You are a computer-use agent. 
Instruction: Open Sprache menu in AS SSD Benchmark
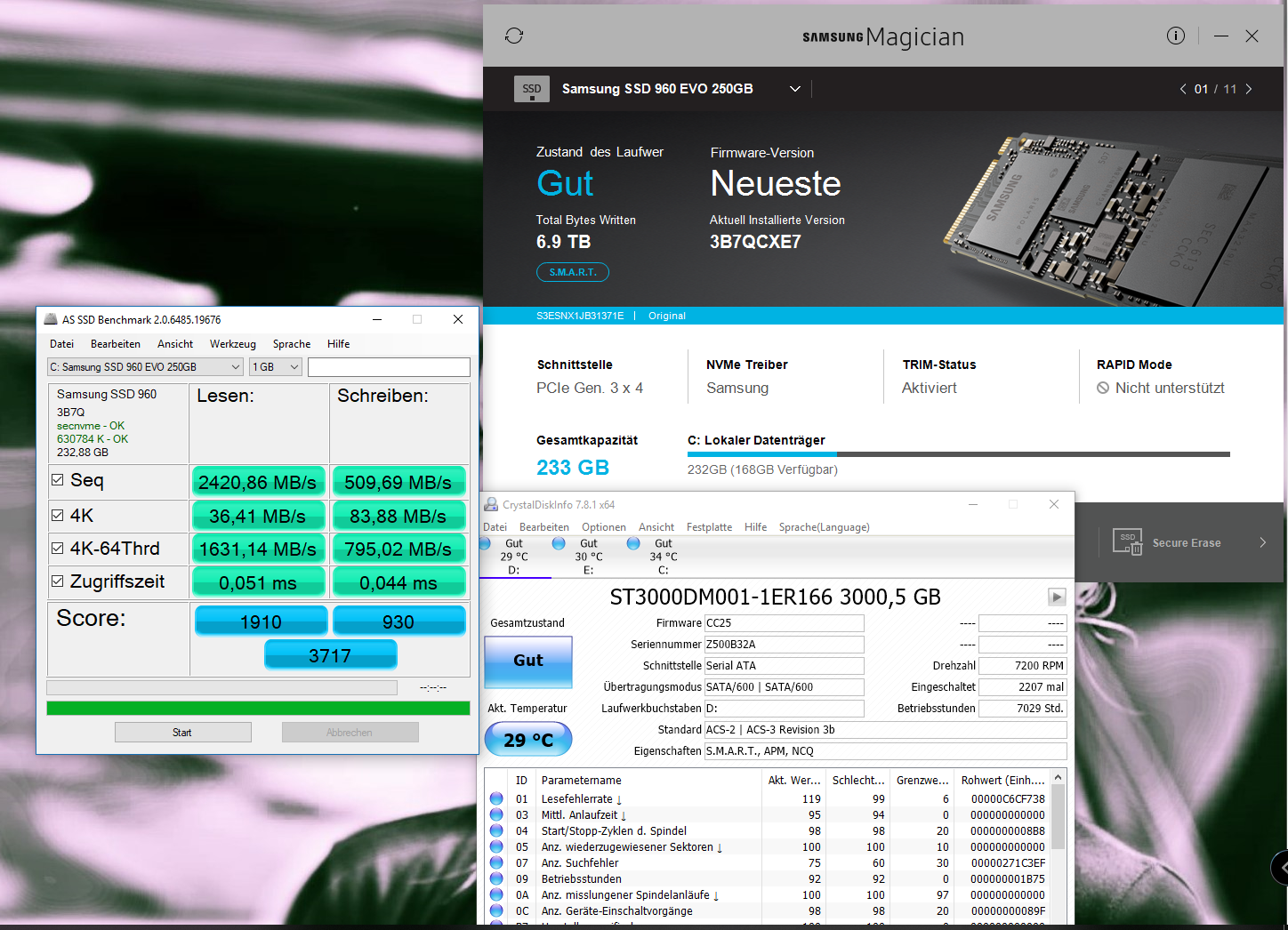pos(292,344)
